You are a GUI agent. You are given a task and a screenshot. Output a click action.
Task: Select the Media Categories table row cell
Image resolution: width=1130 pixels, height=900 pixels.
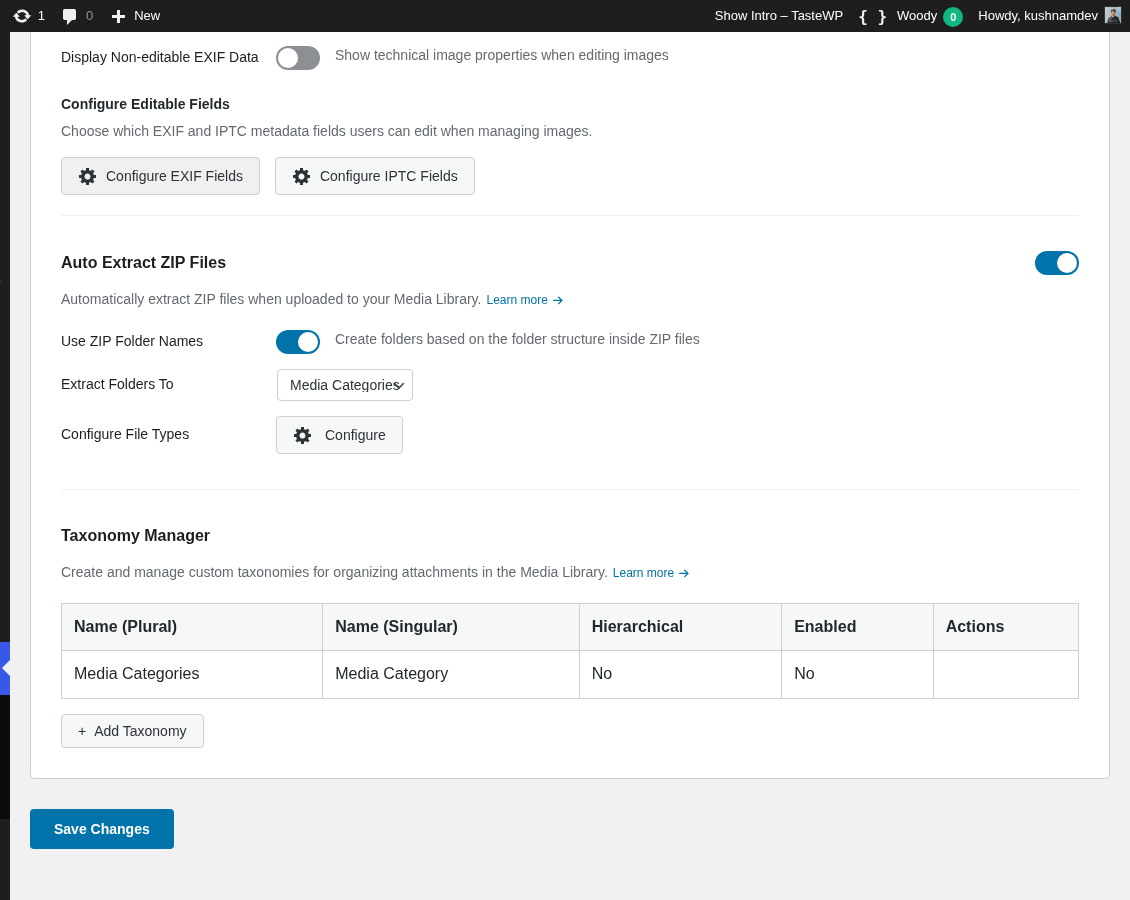click(x=137, y=674)
